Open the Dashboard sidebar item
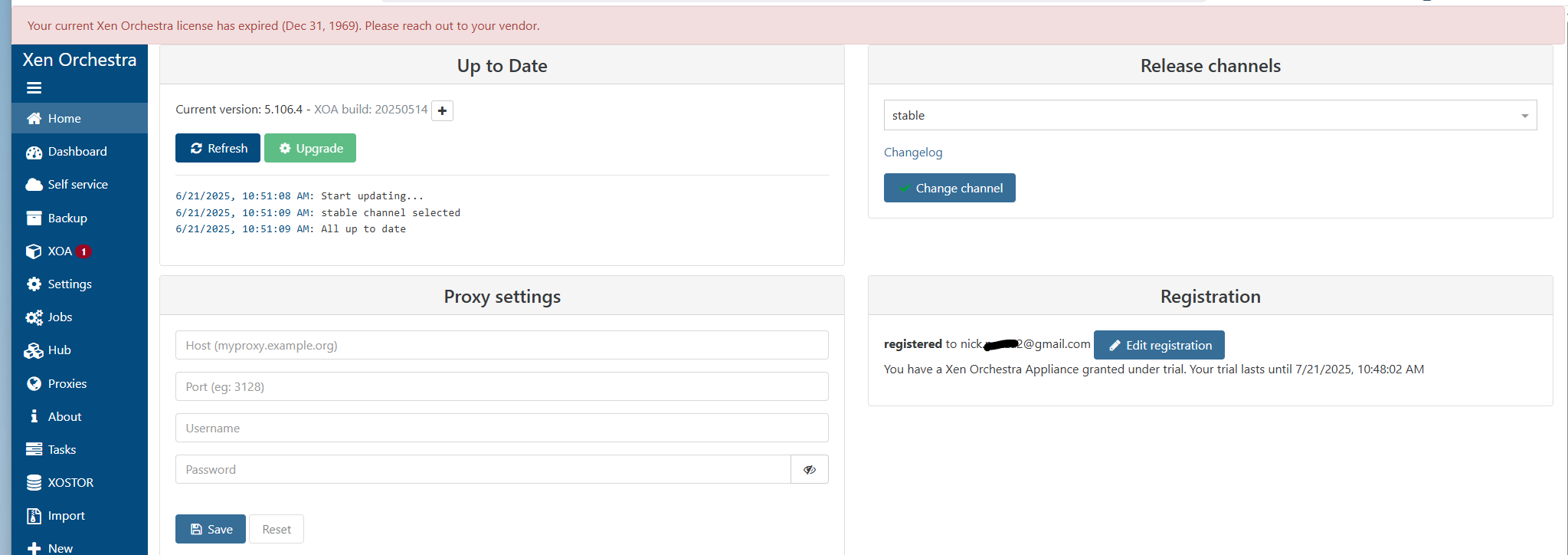Viewport: 1568px width, 555px height. (x=80, y=151)
